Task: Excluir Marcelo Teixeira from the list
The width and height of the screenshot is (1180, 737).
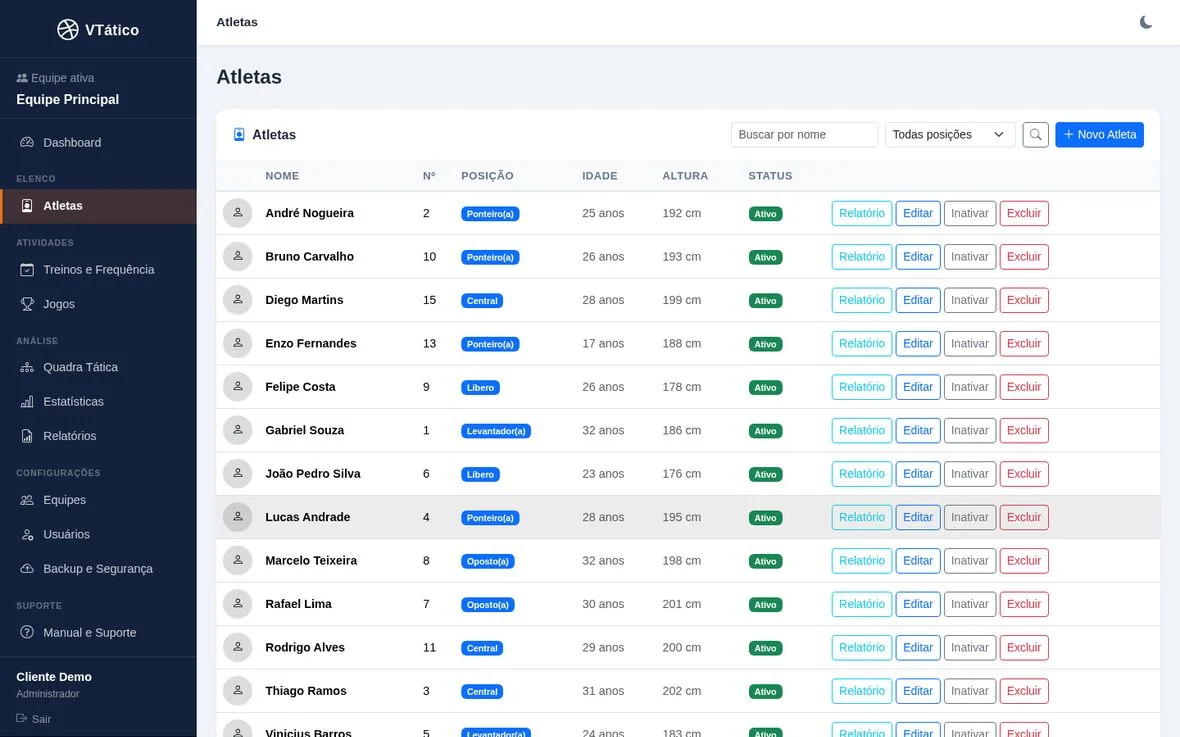Action: (x=1023, y=561)
